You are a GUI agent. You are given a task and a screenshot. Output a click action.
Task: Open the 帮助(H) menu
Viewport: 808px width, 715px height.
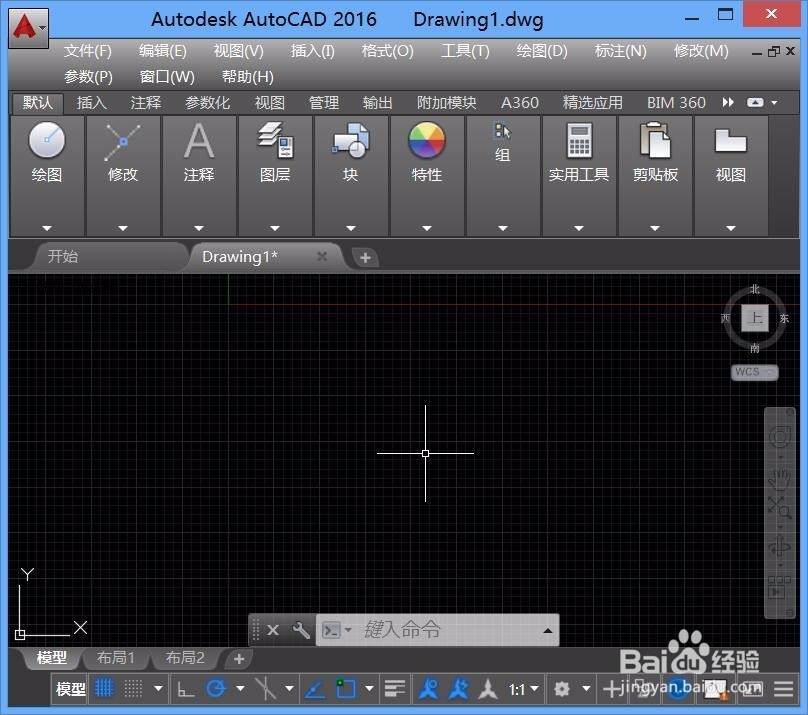(248, 77)
